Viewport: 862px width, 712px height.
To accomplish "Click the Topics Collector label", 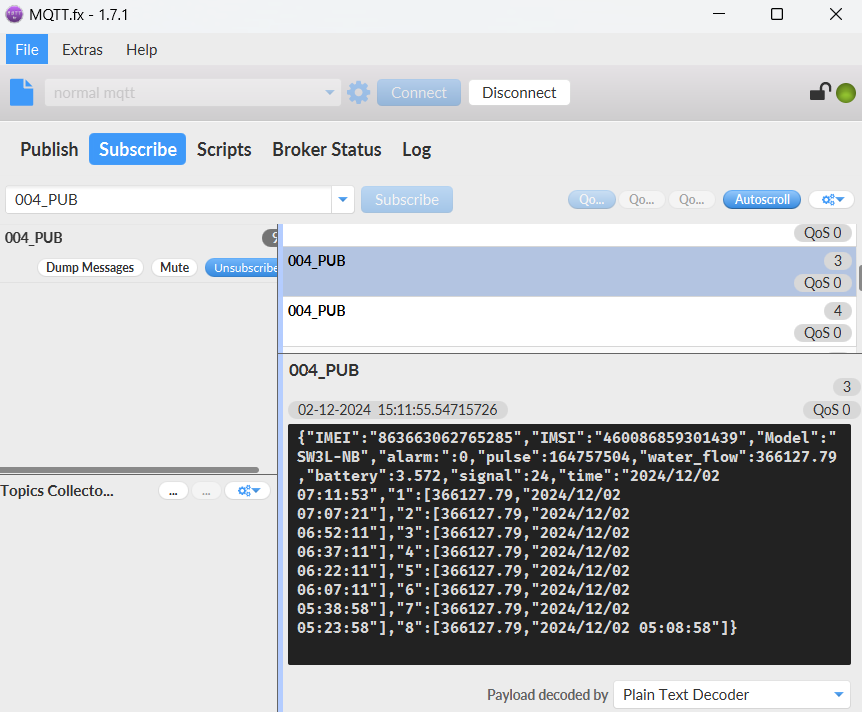I will 57,490.
